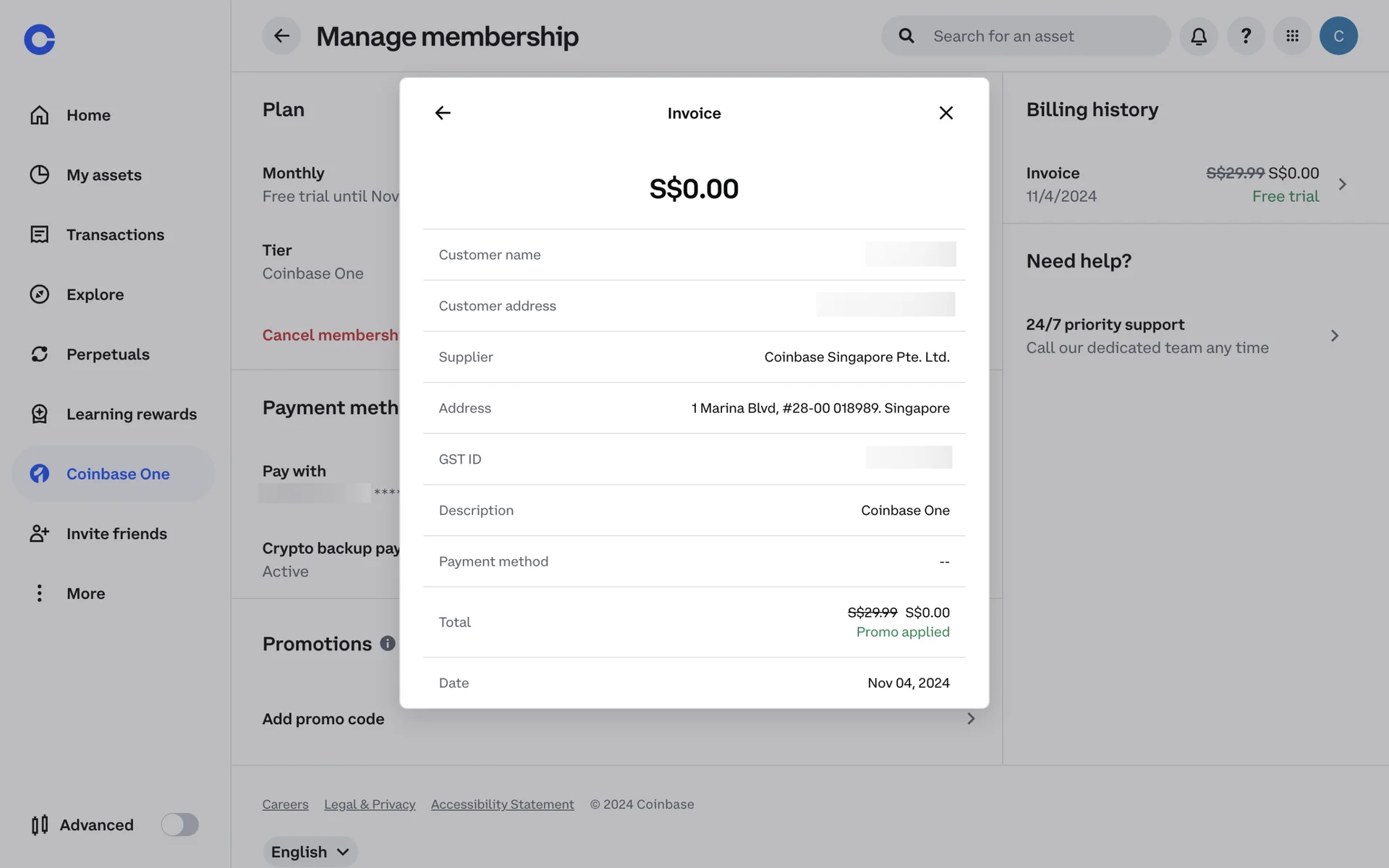Viewport: 1389px width, 868px height.
Task: Close the Invoice dialog
Action: (946, 113)
